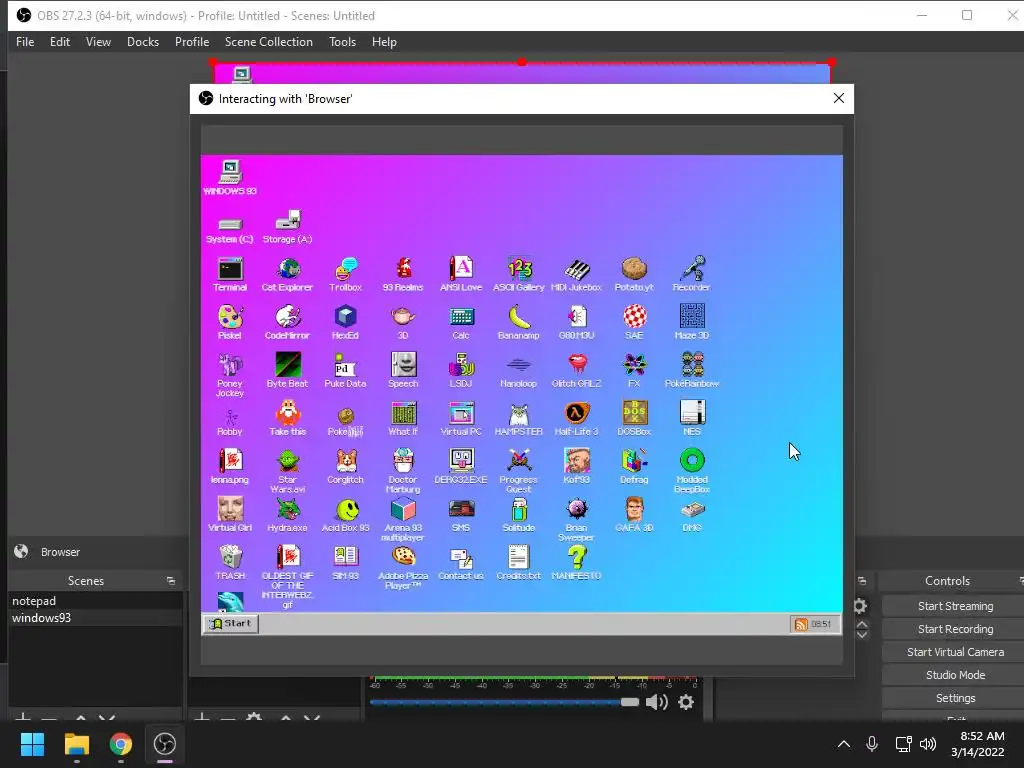Open the Help menu
Image resolution: width=1024 pixels, height=768 pixels.
pos(384,42)
